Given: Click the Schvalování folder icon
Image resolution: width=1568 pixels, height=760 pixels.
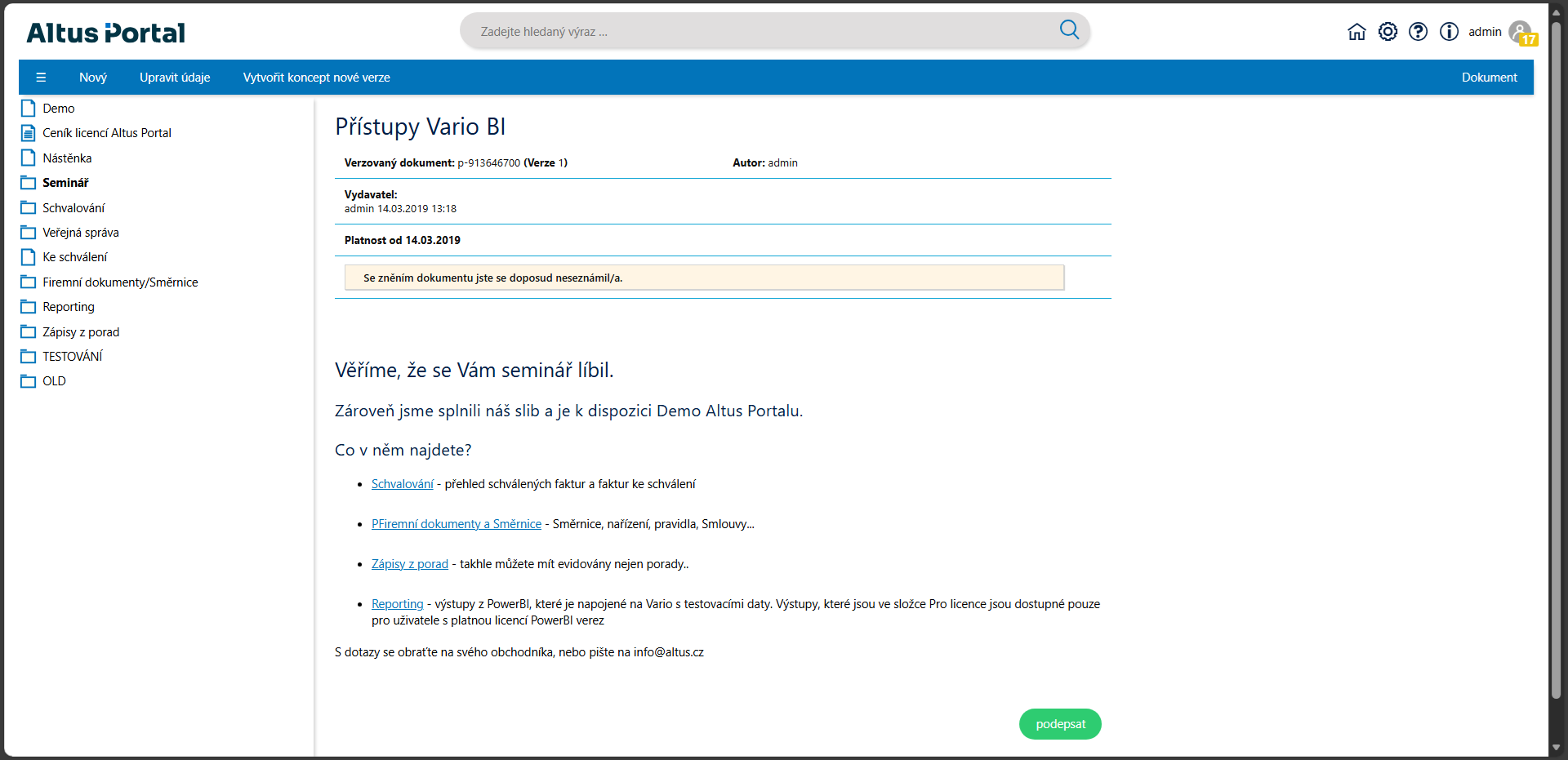Looking at the screenshot, I should tap(29, 207).
